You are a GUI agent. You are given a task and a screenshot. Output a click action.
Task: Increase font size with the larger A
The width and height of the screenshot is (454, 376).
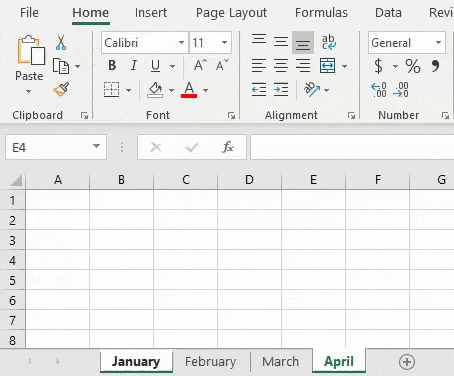pos(200,65)
